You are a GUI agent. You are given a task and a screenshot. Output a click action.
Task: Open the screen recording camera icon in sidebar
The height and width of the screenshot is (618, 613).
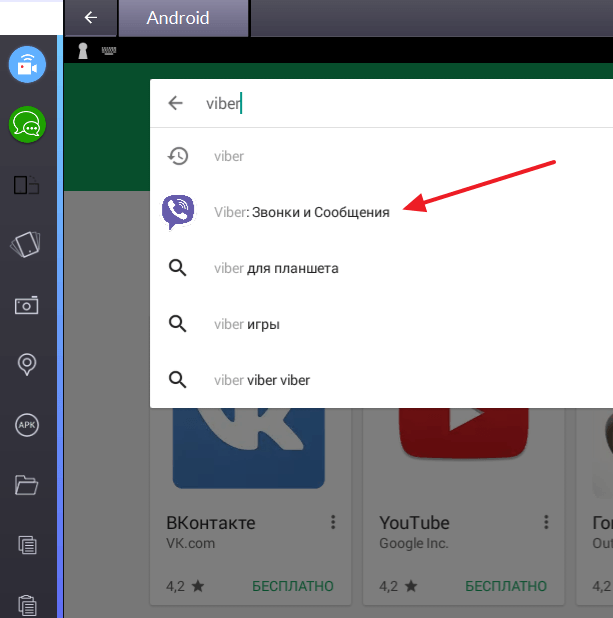click(x=27, y=64)
